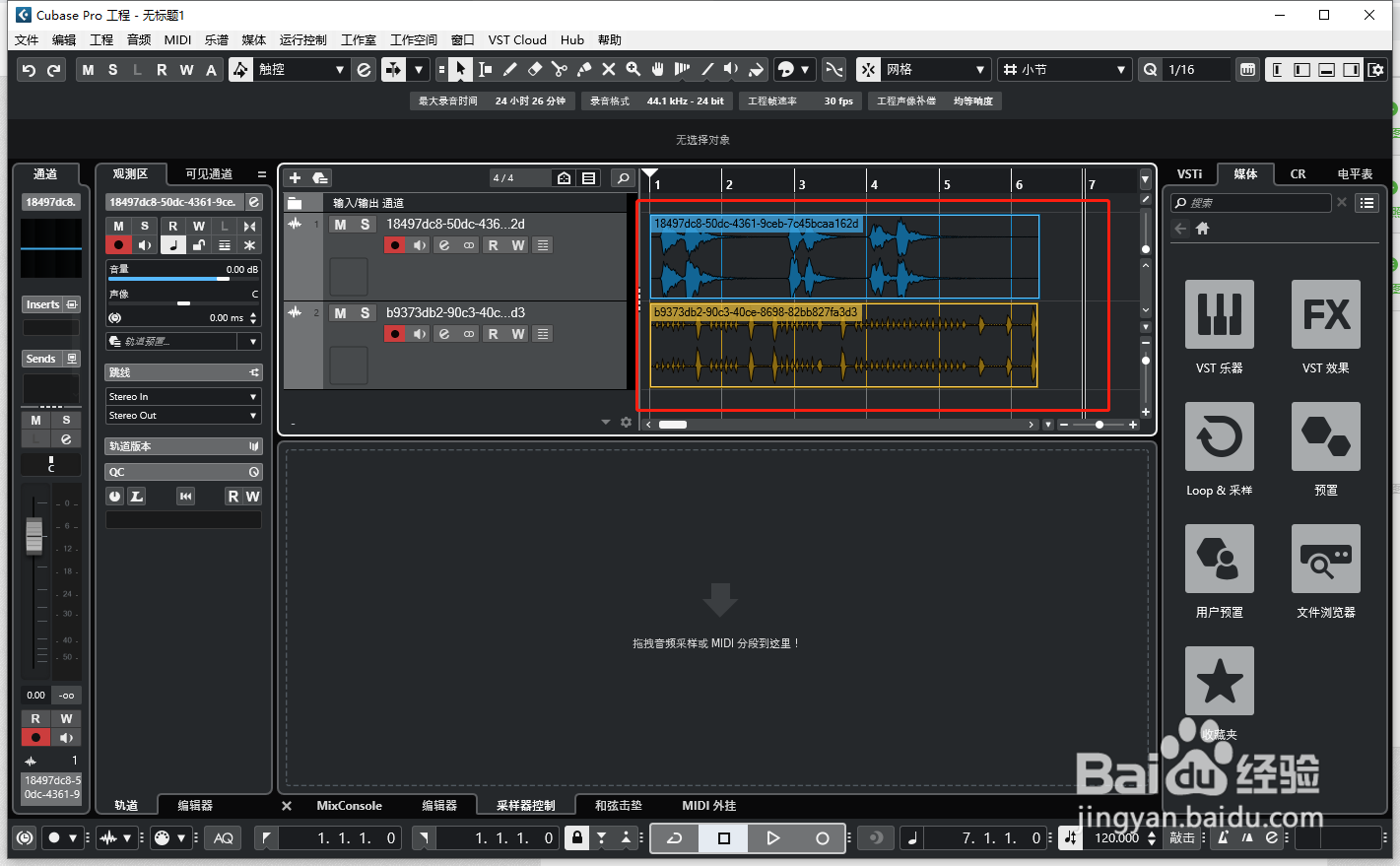This screenshot has width=1400, height=866.
Task: Select the Mute X tool
Action: coord(608,69)
